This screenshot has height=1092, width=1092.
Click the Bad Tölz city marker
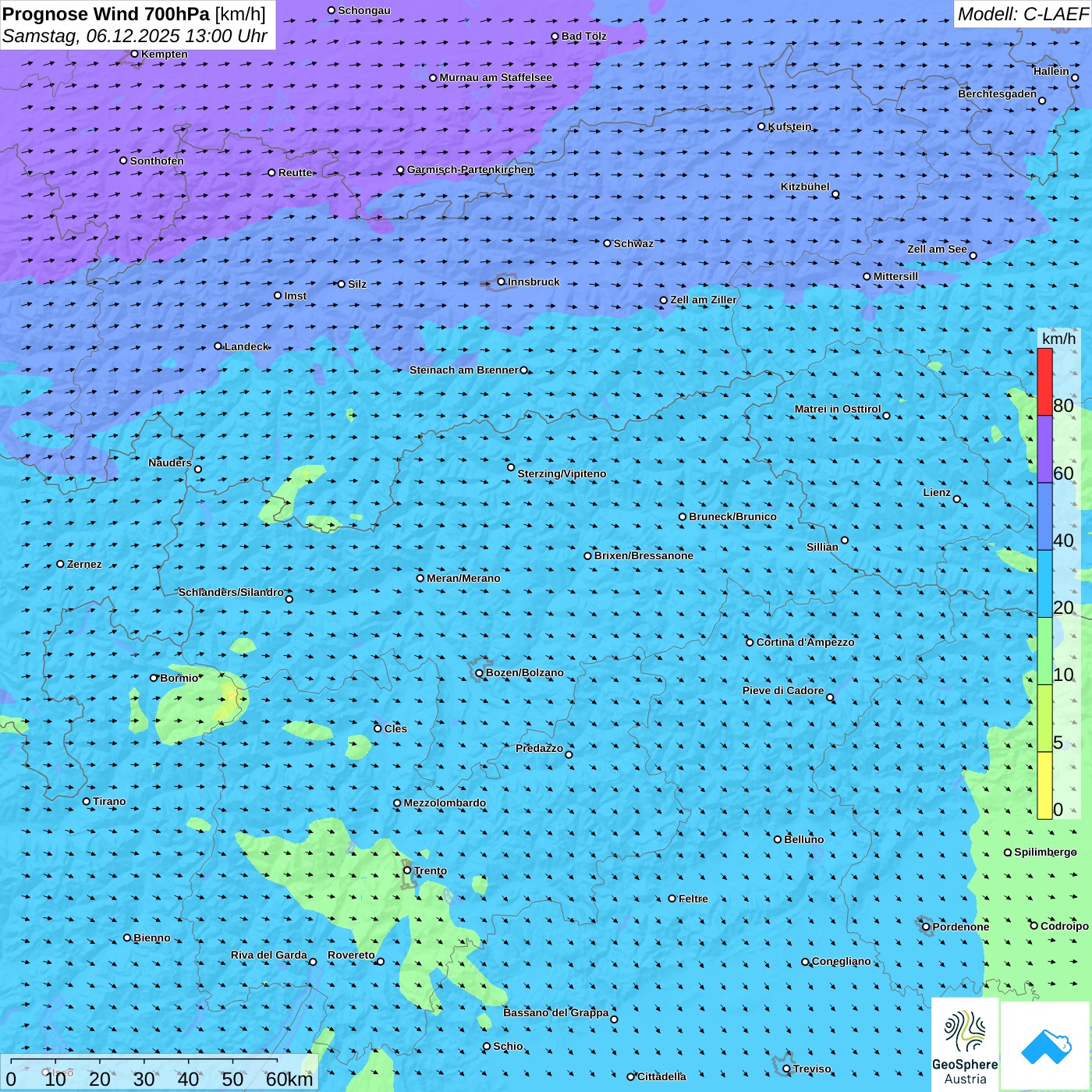(555, 37)
